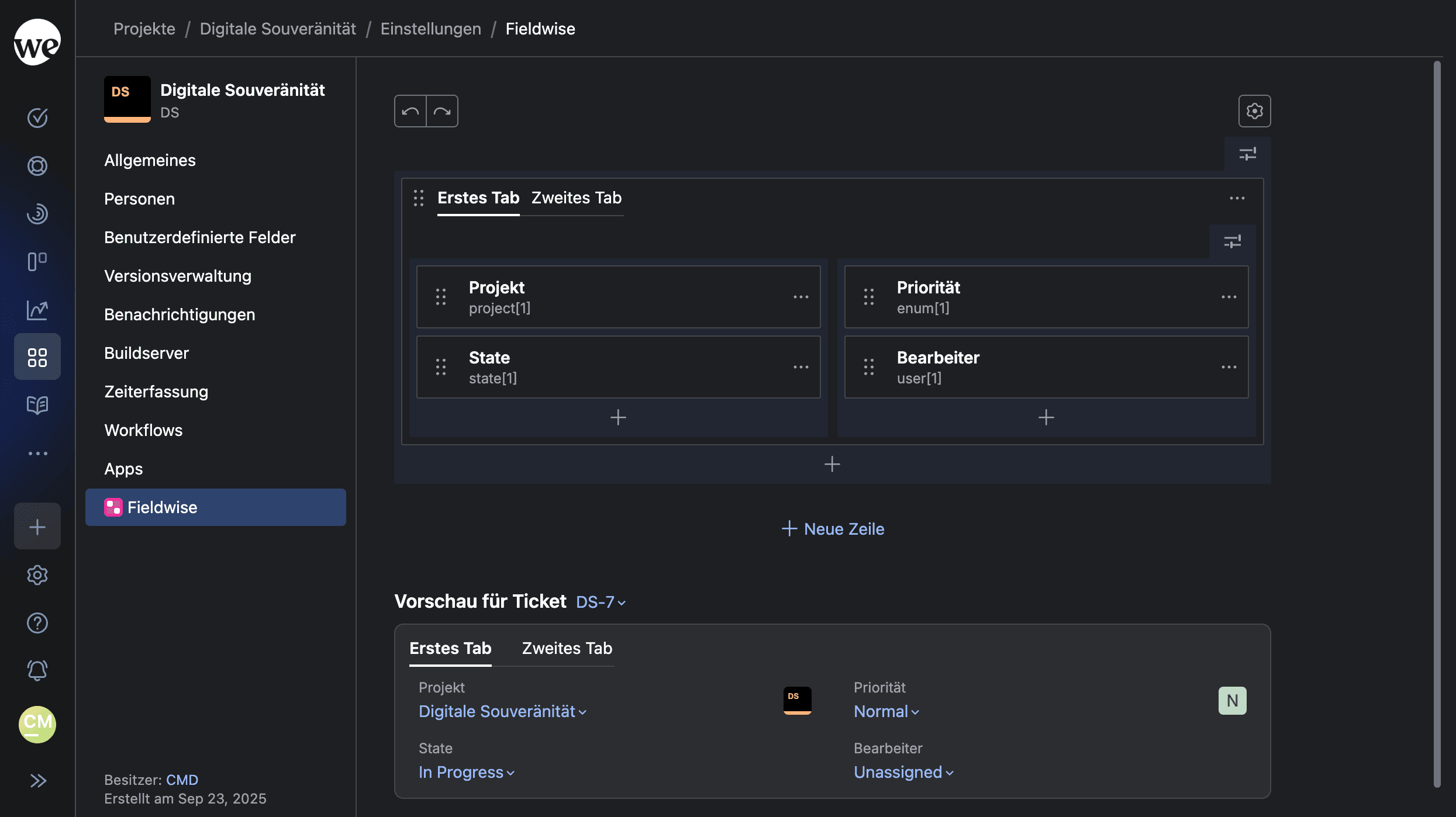
Task: Open Workflows settings in the sidebar
Action: point(143,430)
